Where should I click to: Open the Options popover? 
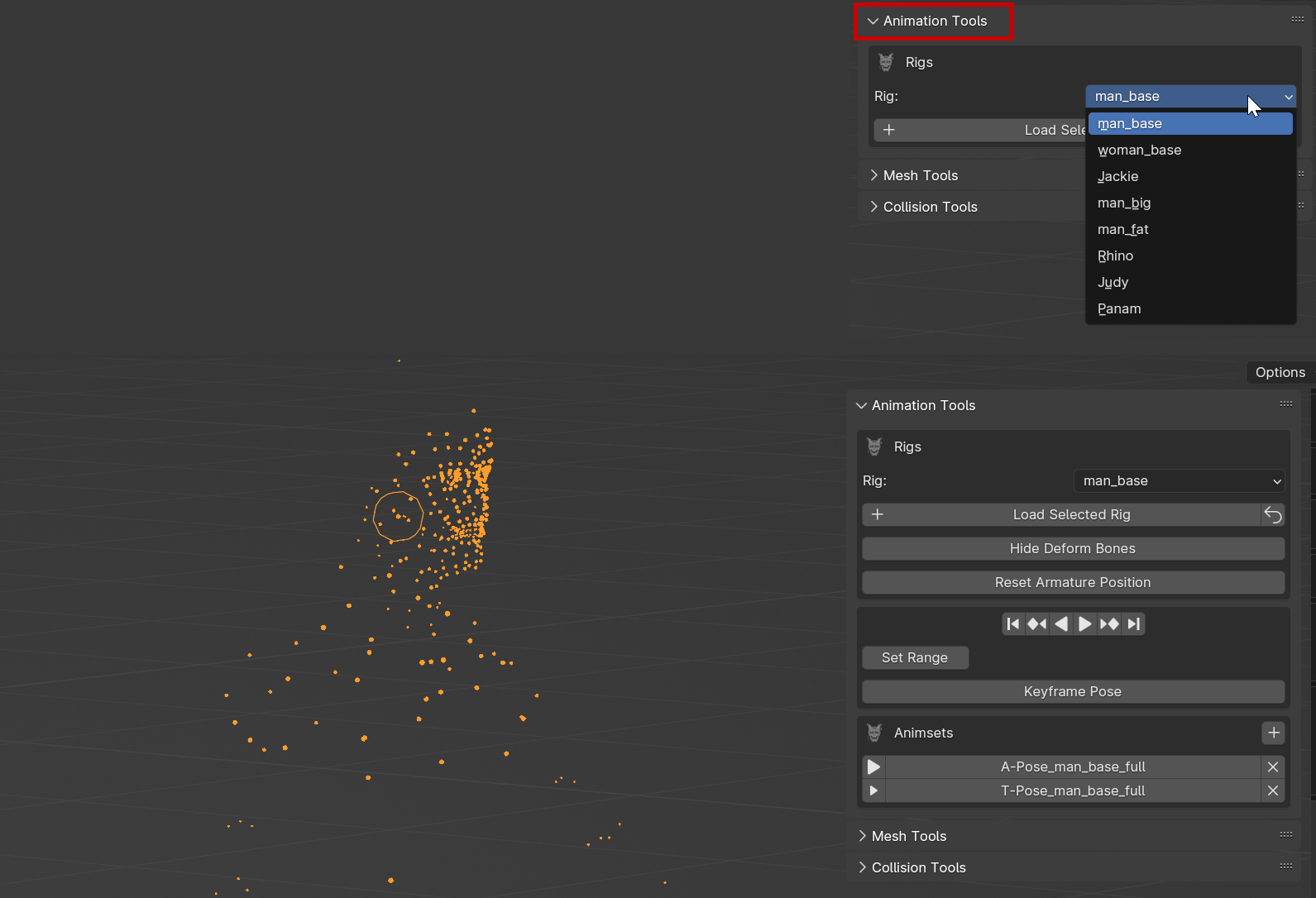click(1280, 373)
